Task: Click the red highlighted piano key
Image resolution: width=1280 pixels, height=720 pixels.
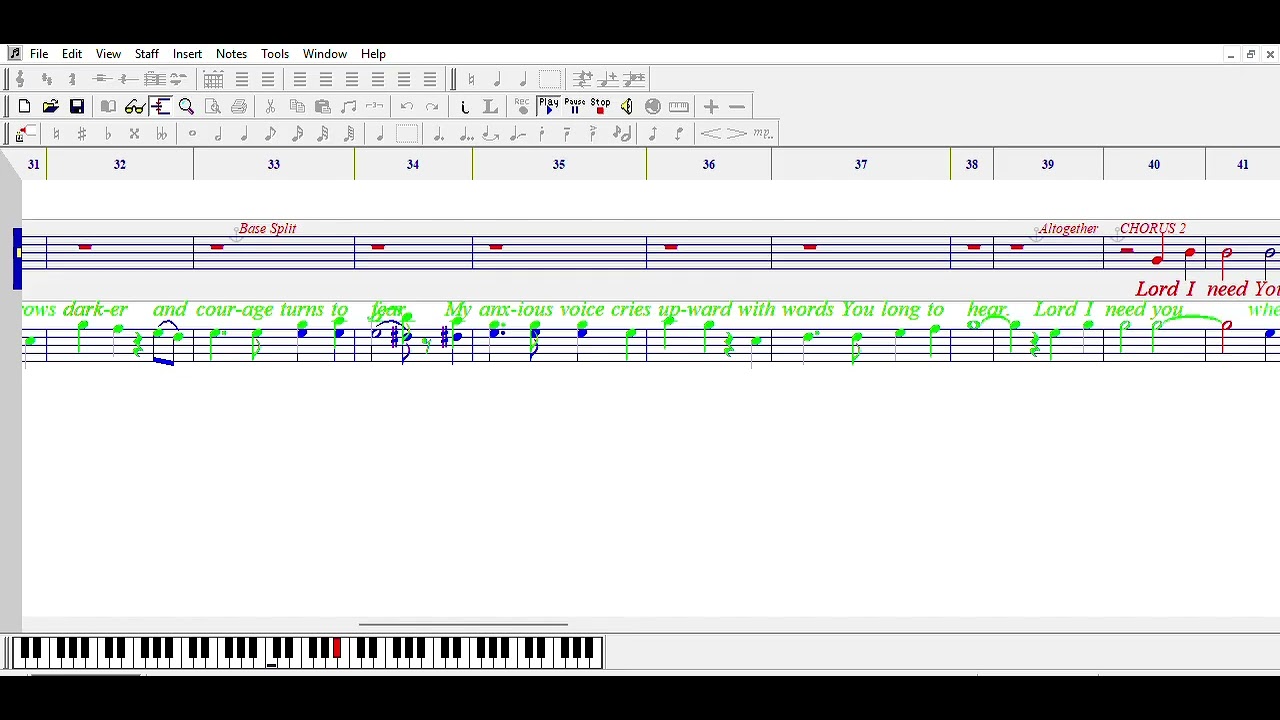Action: click(x=337, y=649)
